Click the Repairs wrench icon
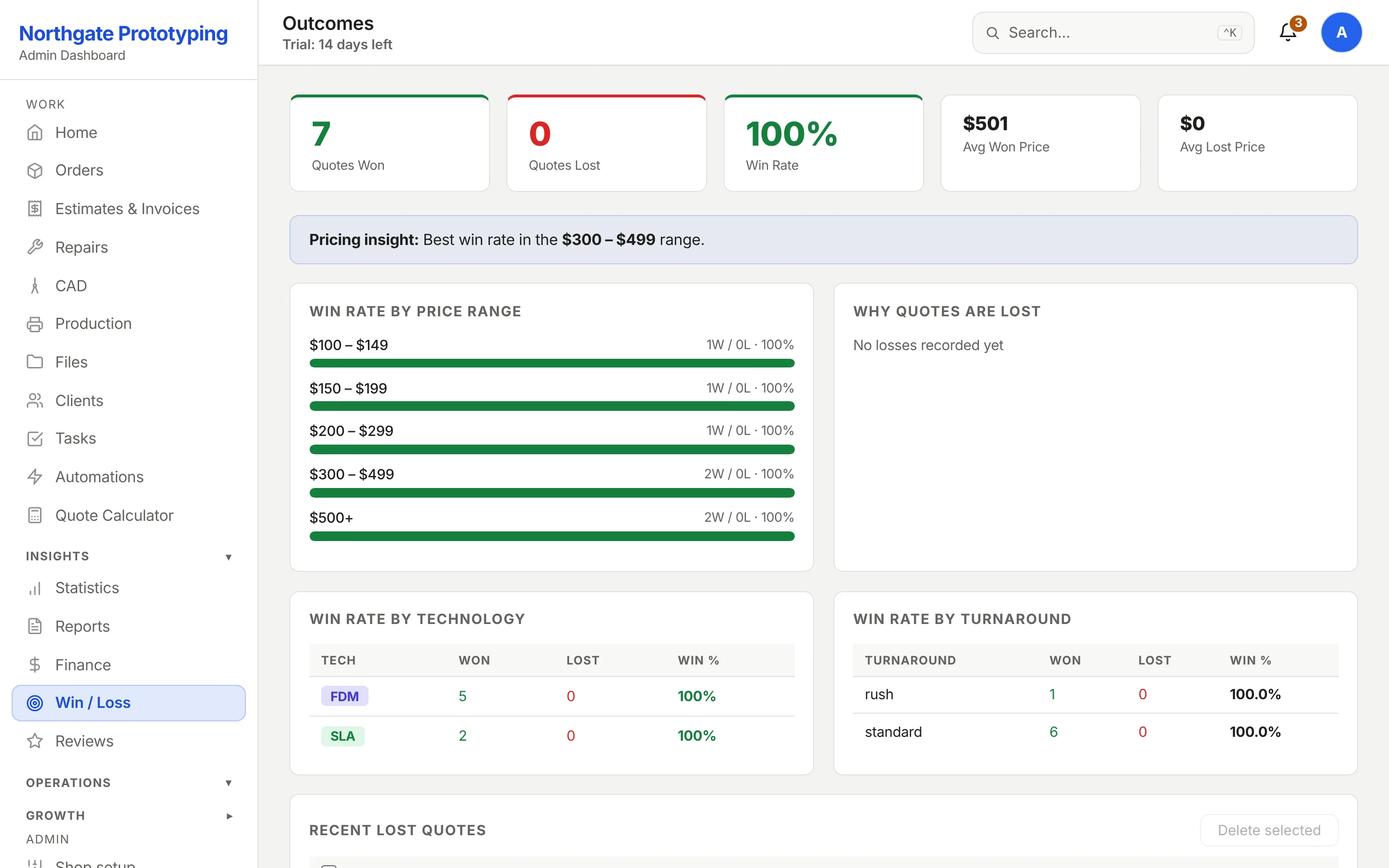1389x868 pixels. 35,247
